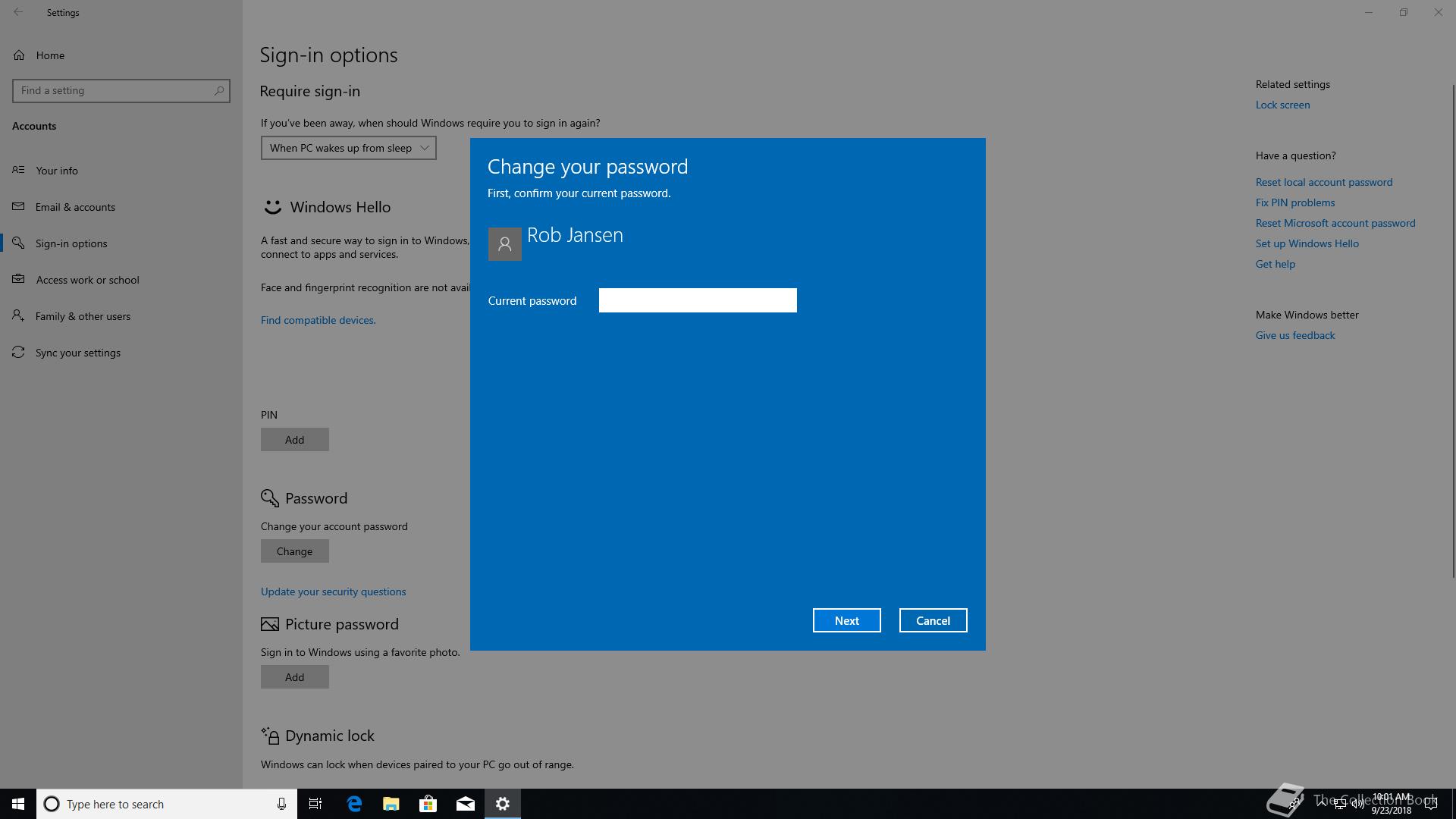Open Microsoft Edge from taskbar

354,804
